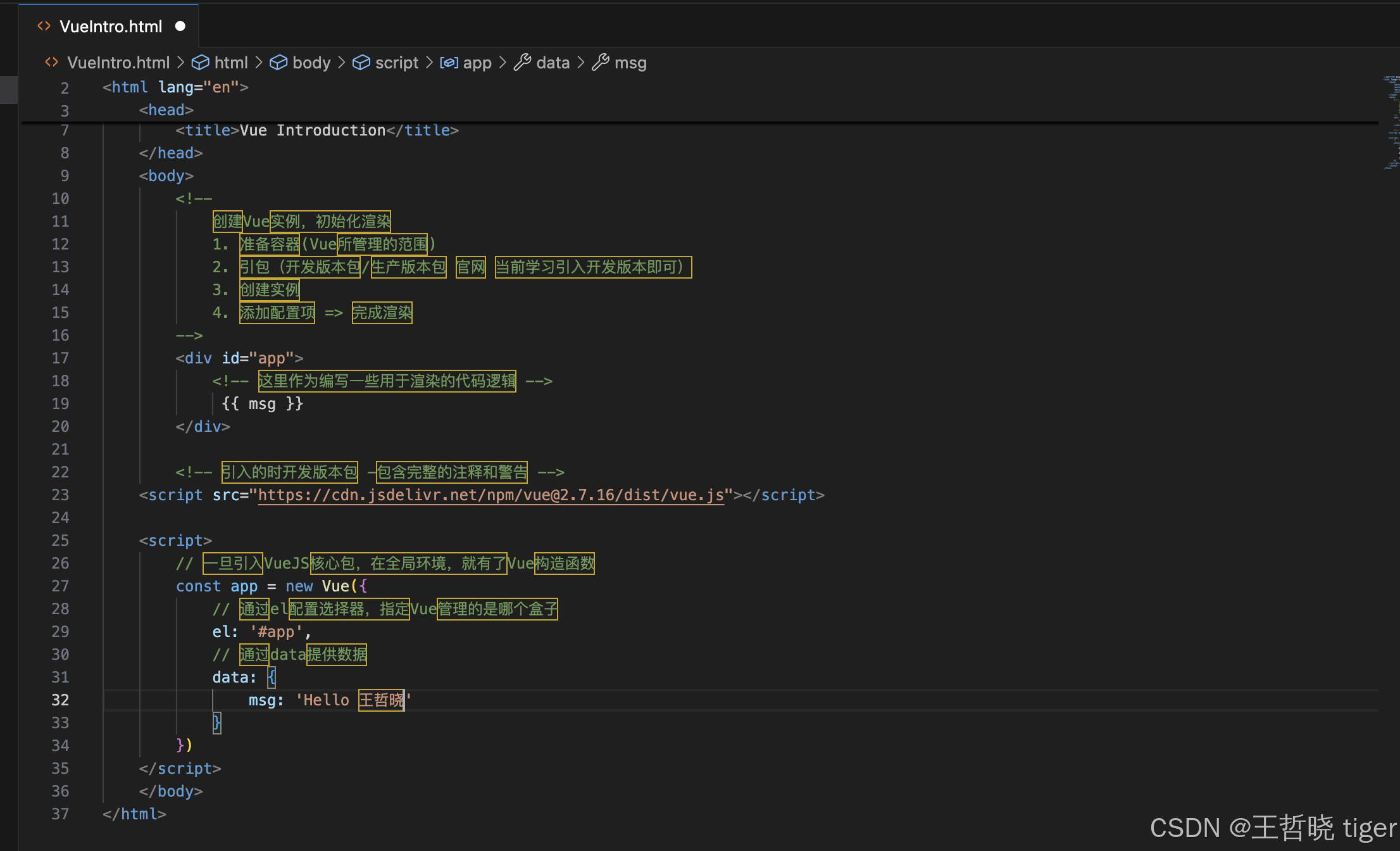1400x851 pixels.
Task: Click the comment 完成渲染 on line 15
Action: coord(382,313)
